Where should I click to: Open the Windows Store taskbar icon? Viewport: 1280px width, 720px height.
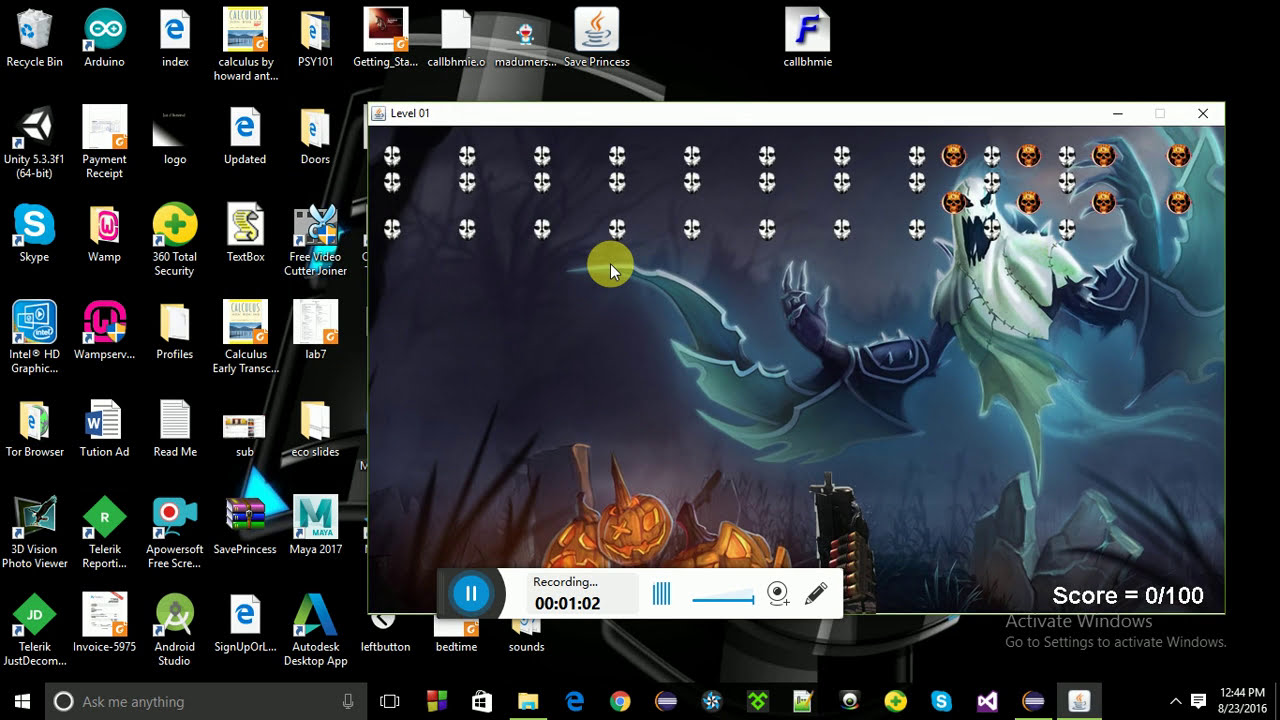point(481,701)
